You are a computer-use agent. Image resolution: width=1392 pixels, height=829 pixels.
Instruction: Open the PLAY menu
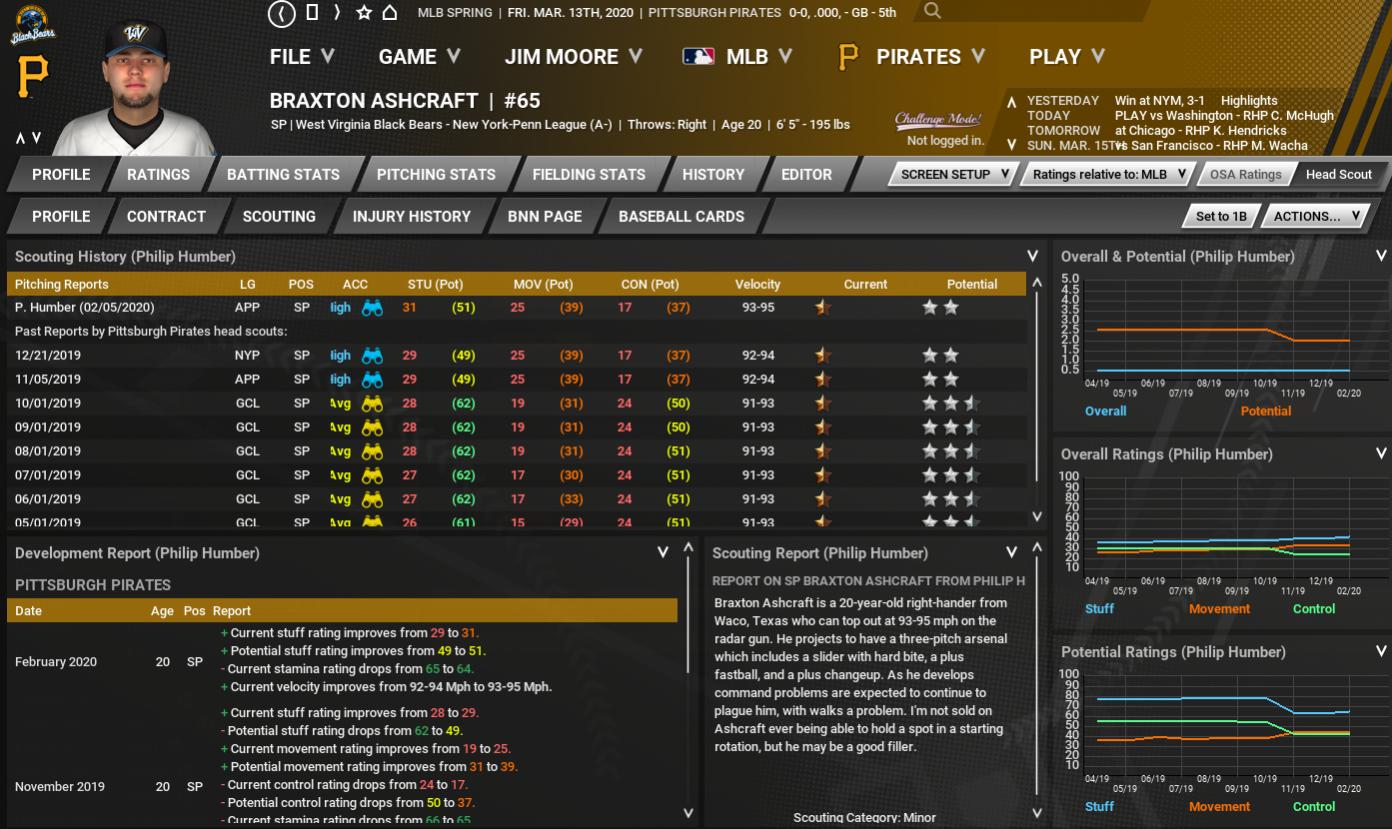point(1066,57)
